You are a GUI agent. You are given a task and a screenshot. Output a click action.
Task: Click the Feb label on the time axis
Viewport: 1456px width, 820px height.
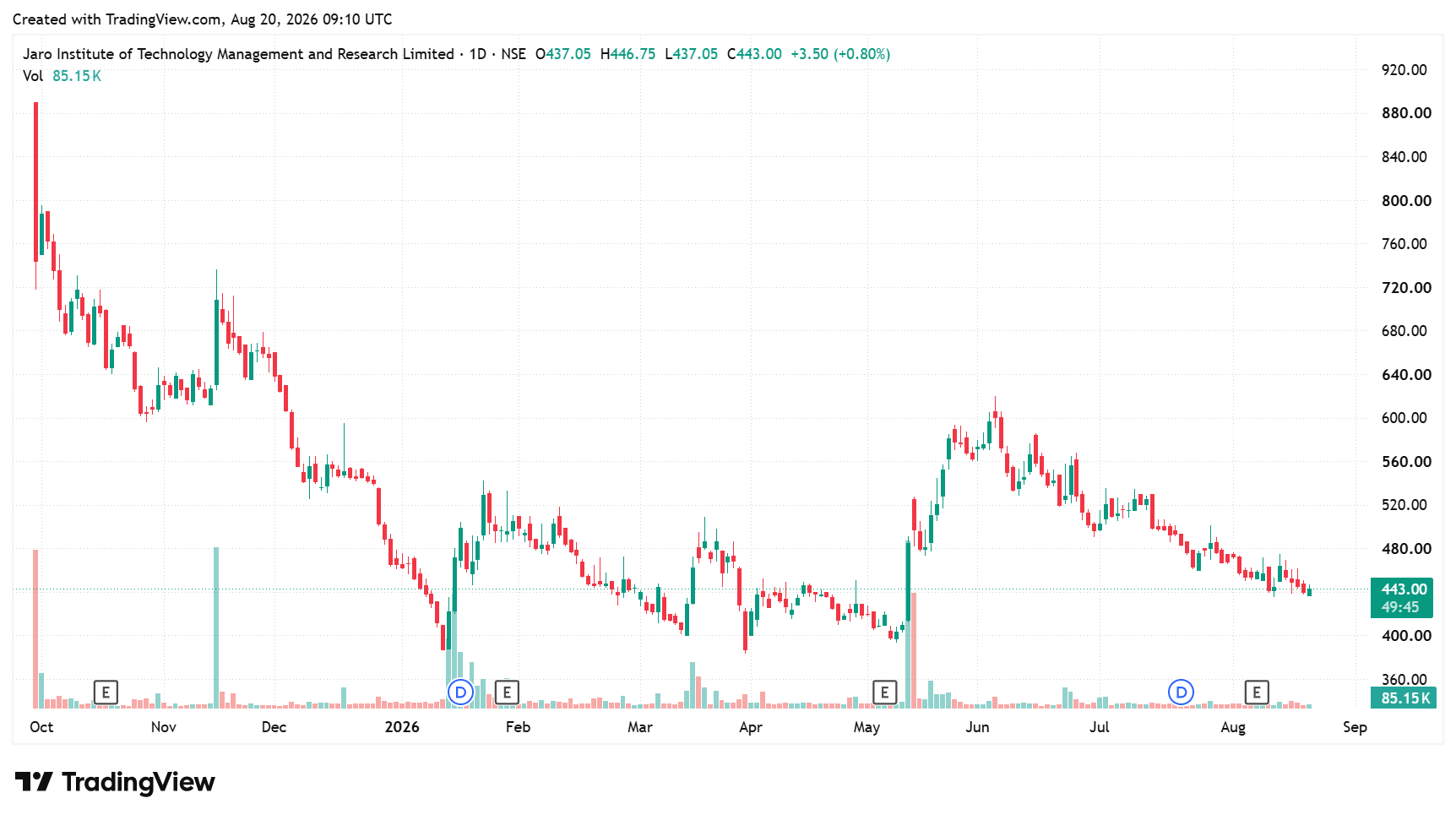point(518,727)
